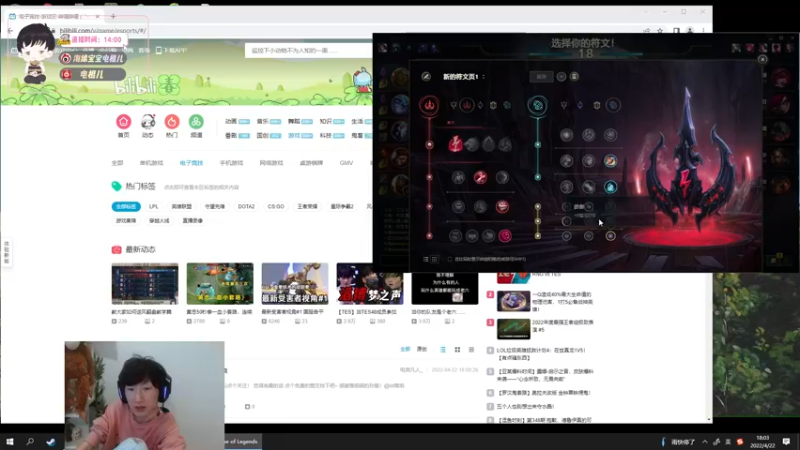The image size is (800, 450).
Task: Pick the Cheap Shot rune
Action: pos(458,177)
